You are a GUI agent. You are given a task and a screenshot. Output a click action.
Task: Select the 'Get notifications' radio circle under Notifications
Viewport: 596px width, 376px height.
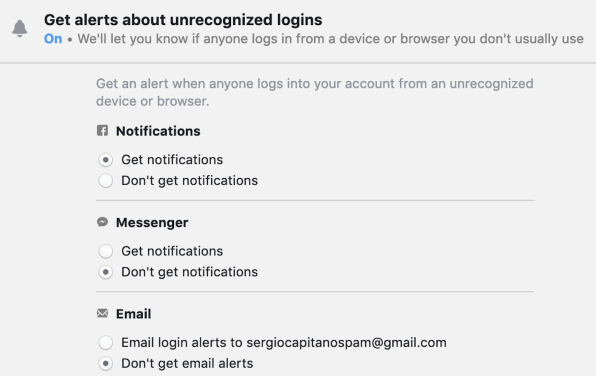click(x=106, y=160)
